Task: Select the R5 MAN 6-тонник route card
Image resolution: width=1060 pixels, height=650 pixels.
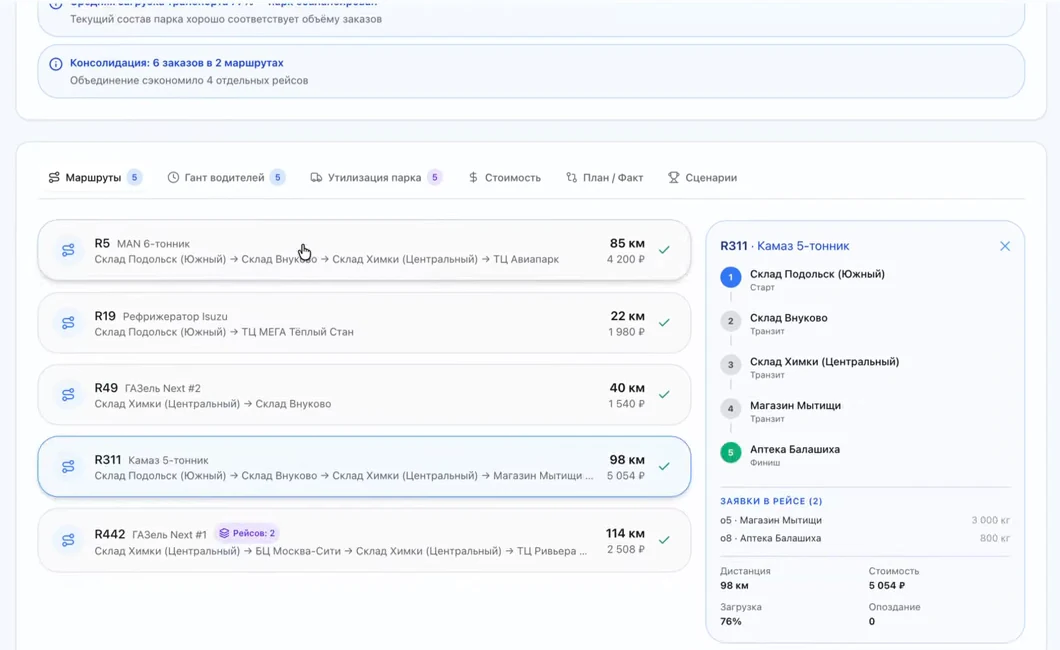Action: pyautogui.click(x=364, y=251)
